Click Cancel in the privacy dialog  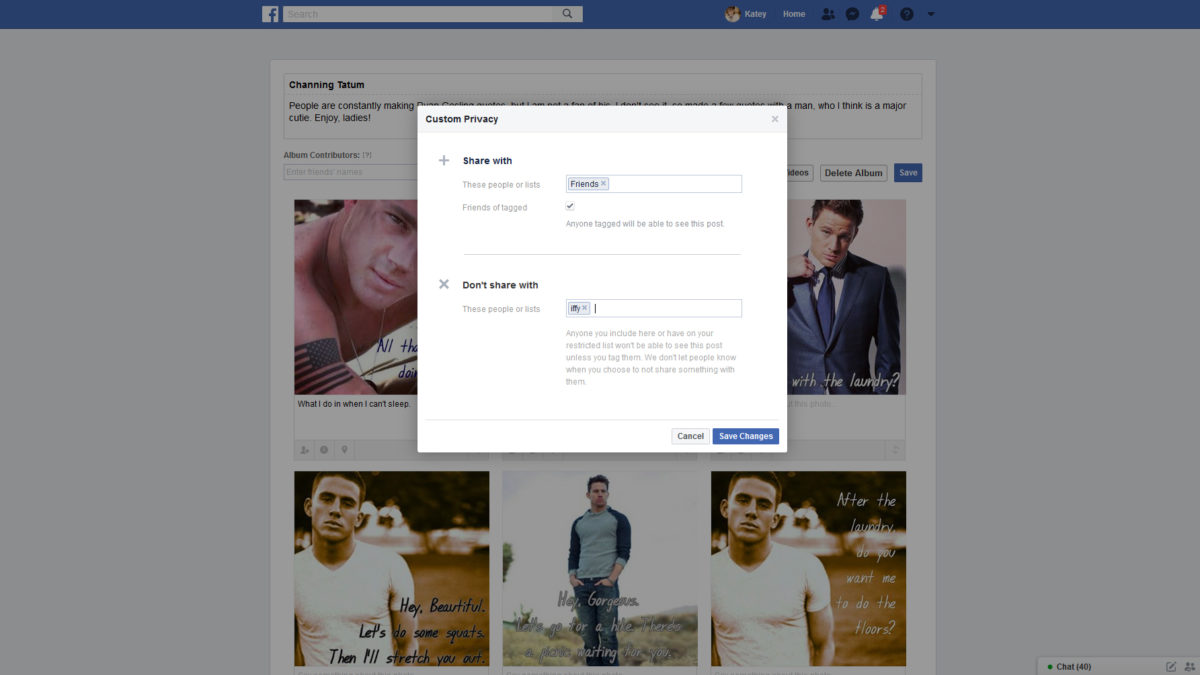coord(690,436)
